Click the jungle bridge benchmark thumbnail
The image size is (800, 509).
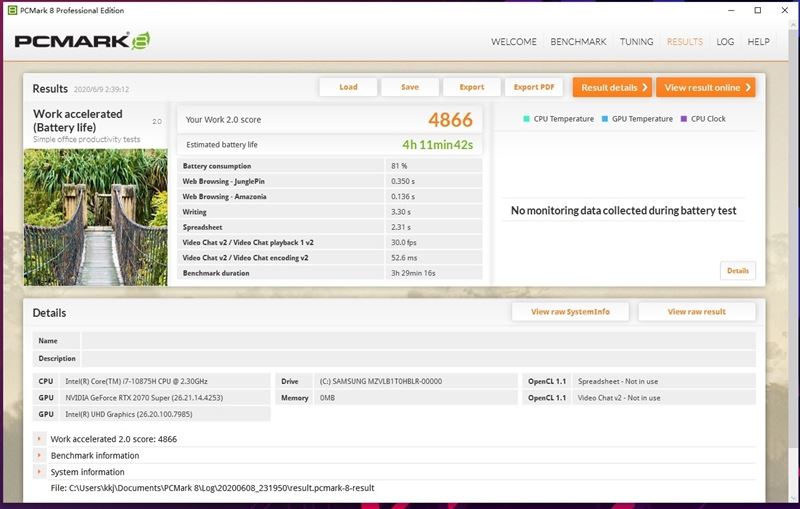(x=95, y=217)
